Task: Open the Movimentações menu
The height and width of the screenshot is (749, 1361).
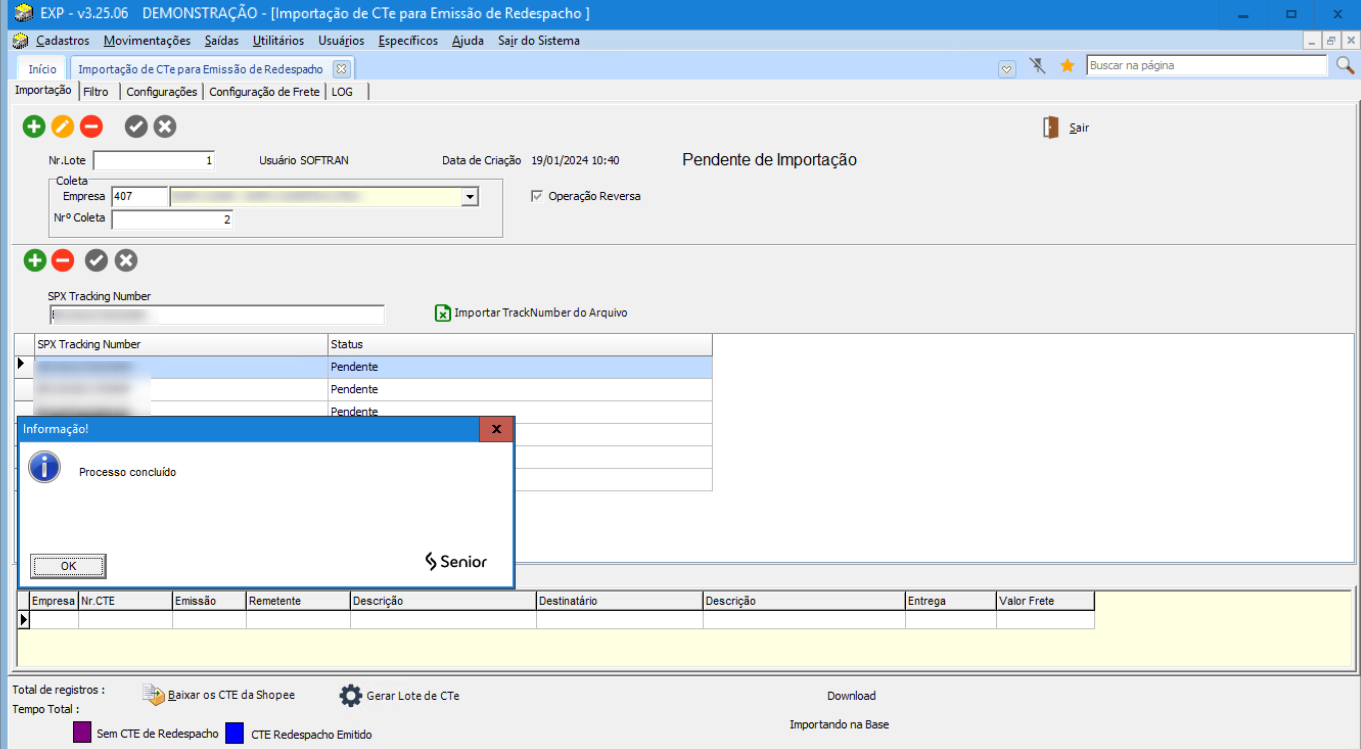Action: tap(146, 41)
